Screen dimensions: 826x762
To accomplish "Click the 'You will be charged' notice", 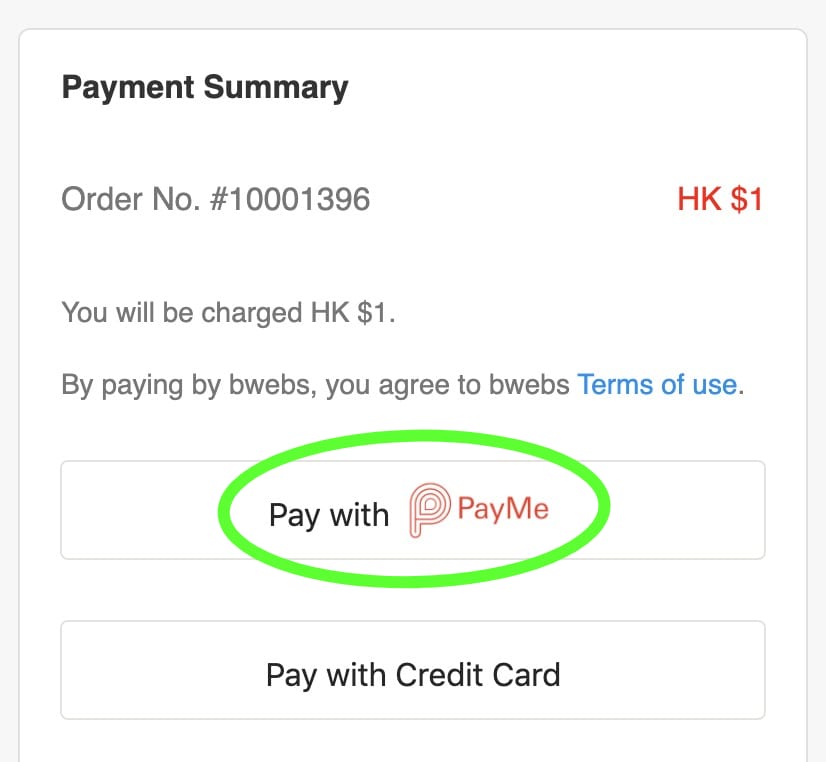I will point(229,312).
